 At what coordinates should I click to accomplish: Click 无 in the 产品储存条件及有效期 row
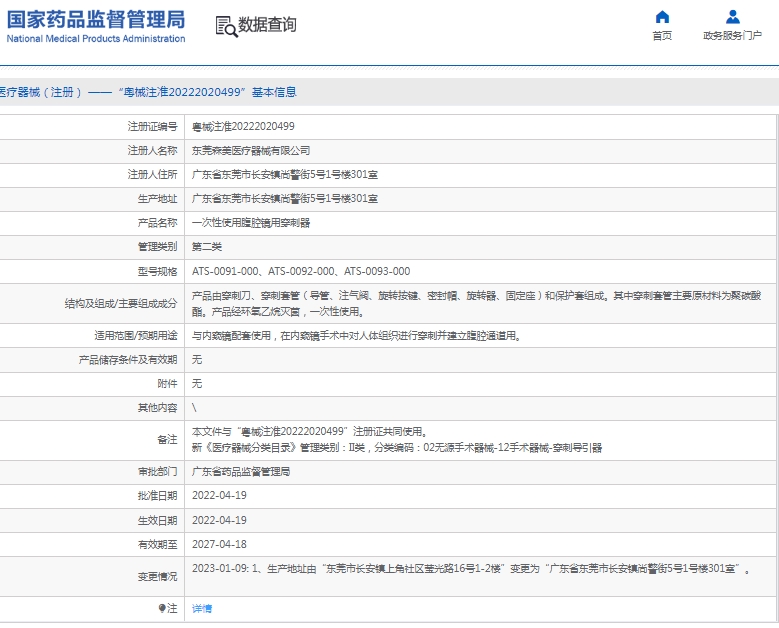197,359
